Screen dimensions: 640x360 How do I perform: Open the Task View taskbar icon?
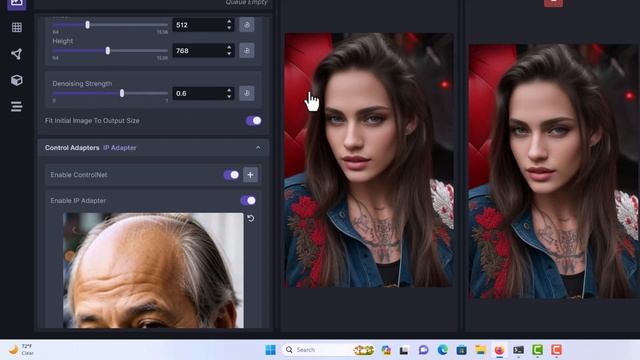(x=404, y=350)
